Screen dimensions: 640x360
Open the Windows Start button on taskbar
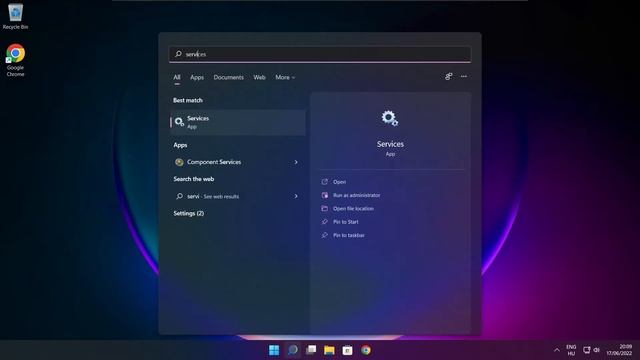pyautogui.click(x=274, y=350)
